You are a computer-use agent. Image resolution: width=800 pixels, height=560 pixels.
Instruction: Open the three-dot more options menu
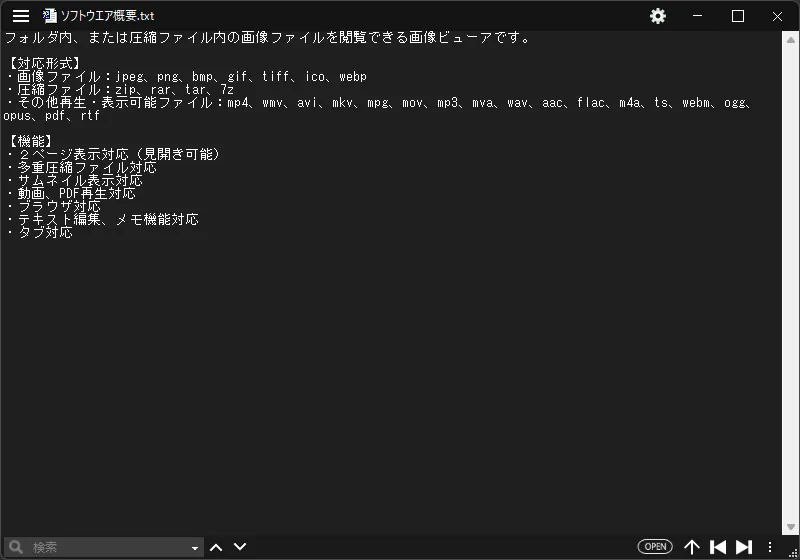[x=770, y=547]
